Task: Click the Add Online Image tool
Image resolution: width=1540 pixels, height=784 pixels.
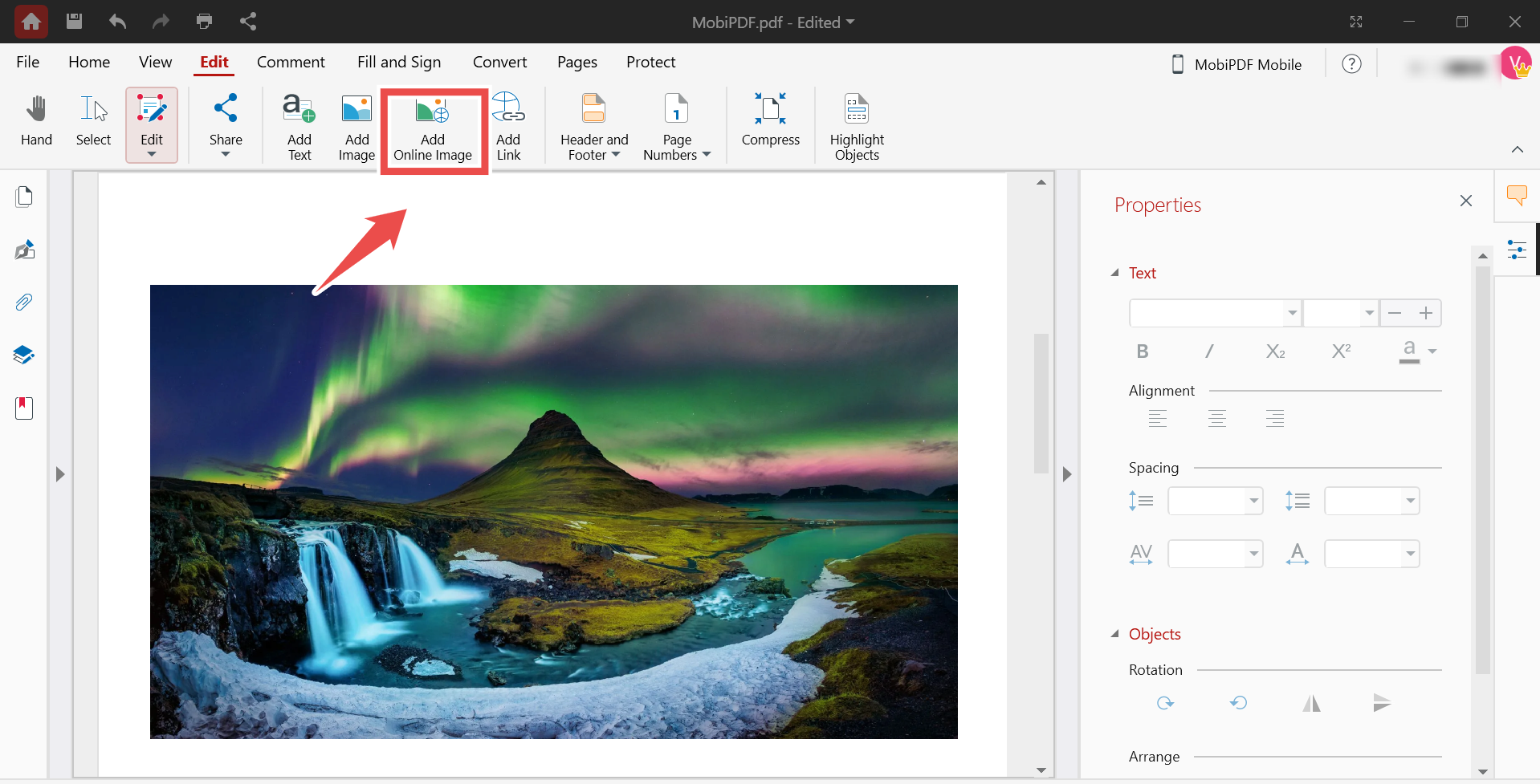Action: point(432,128)
